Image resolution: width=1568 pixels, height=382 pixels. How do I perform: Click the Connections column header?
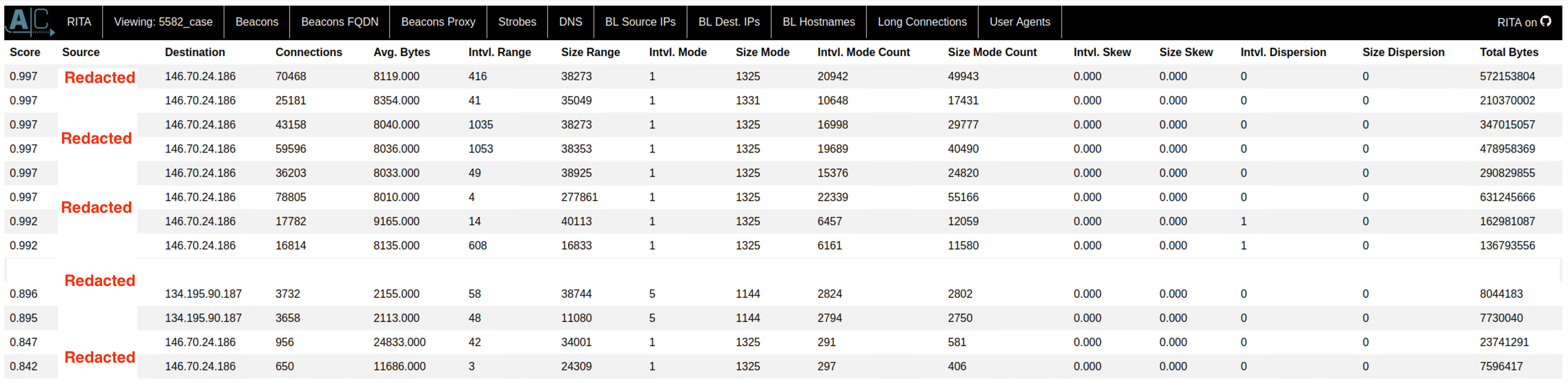308,52
